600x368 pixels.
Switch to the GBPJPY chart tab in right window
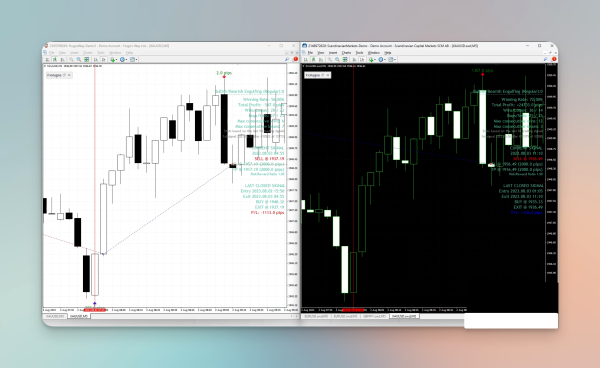pyautogui.click(x=375, y=316)
